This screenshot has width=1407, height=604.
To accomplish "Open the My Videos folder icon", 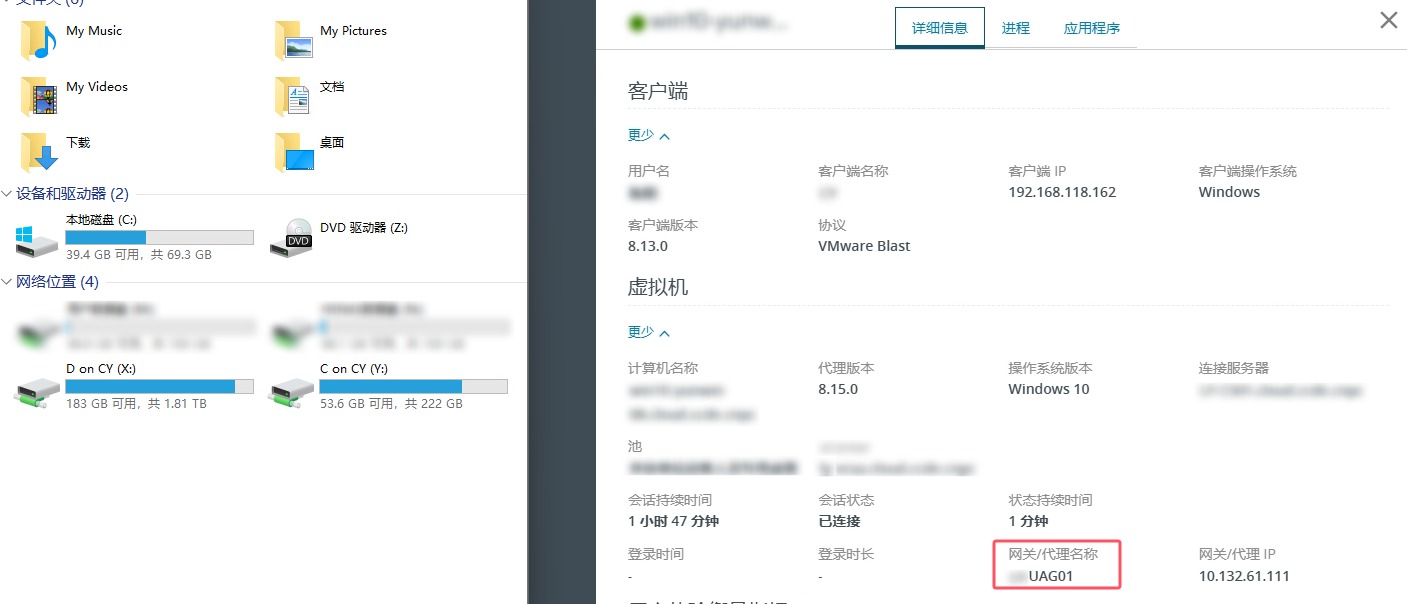I will tap(38, 96).
